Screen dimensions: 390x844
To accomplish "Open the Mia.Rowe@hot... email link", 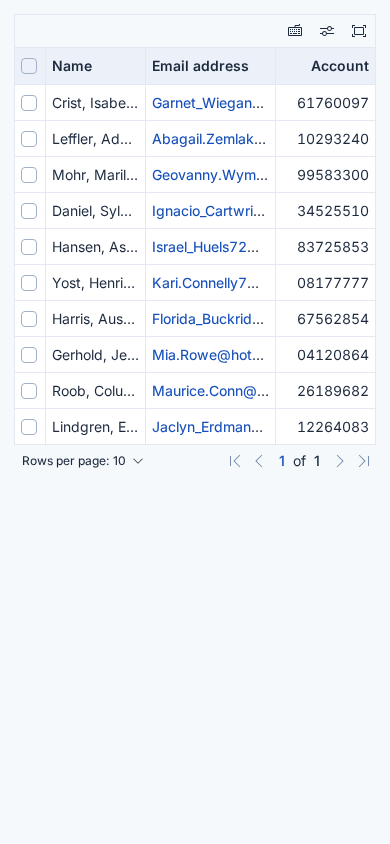I will [x=208, y=355].
